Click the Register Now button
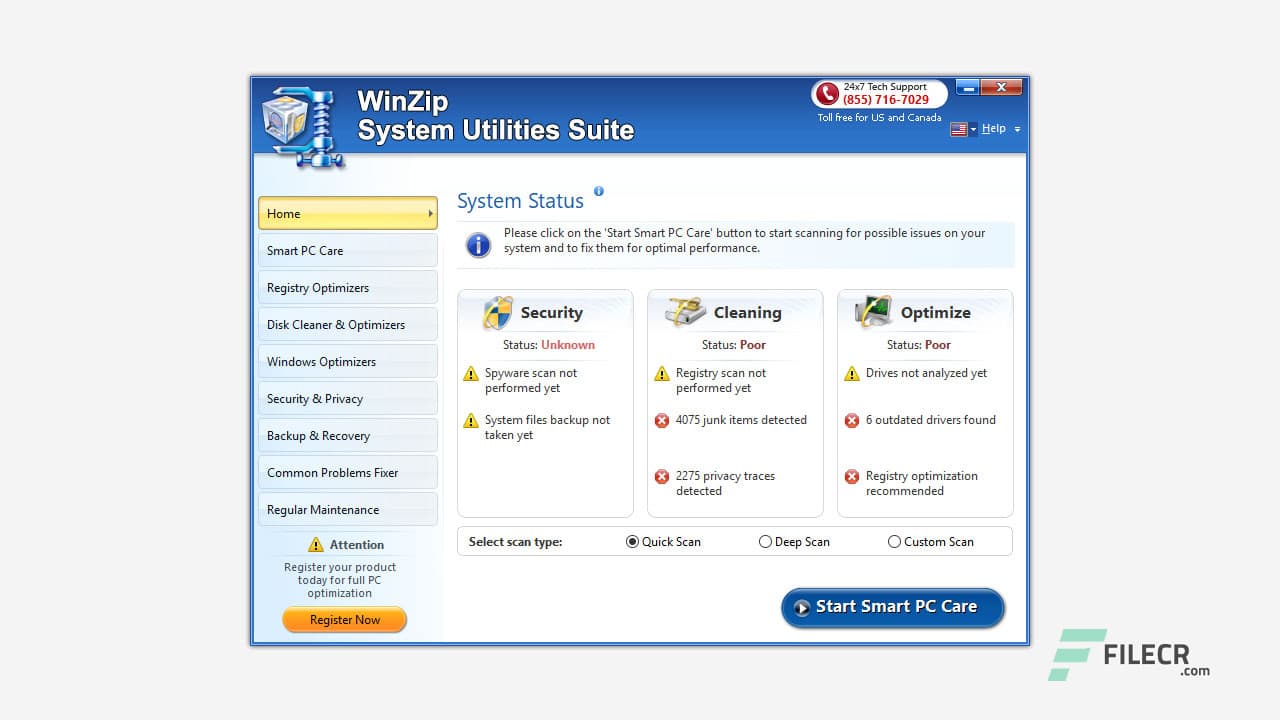1280x720 pixels. [344, 619]
